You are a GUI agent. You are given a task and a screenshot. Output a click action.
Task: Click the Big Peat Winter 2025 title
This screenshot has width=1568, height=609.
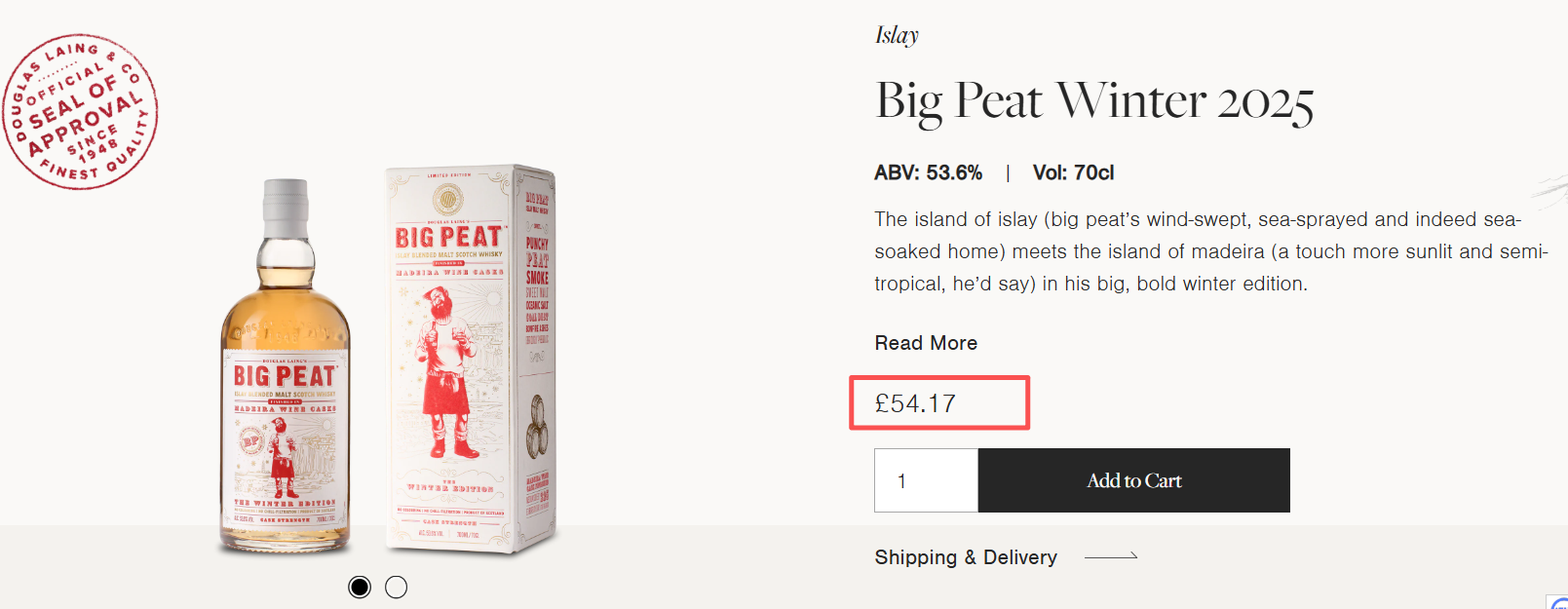click(1093, 101)
